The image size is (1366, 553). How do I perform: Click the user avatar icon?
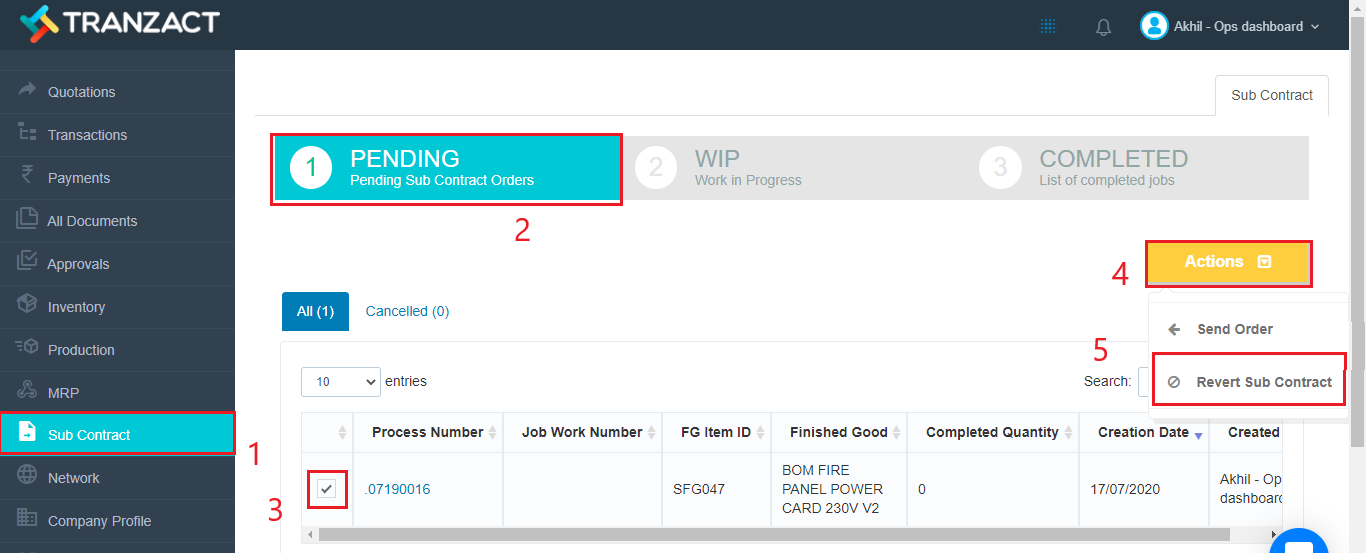pyautogui.click(x=1154, y=26)
